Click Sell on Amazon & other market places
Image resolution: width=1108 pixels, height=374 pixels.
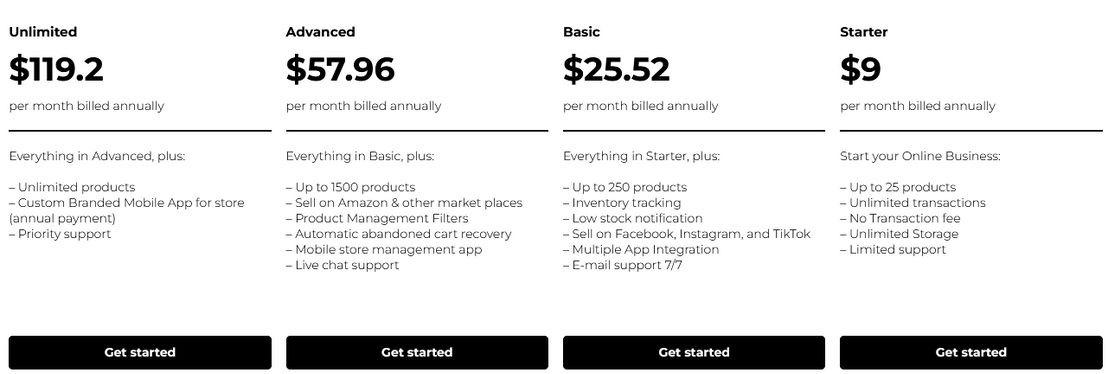pos(404,203)
